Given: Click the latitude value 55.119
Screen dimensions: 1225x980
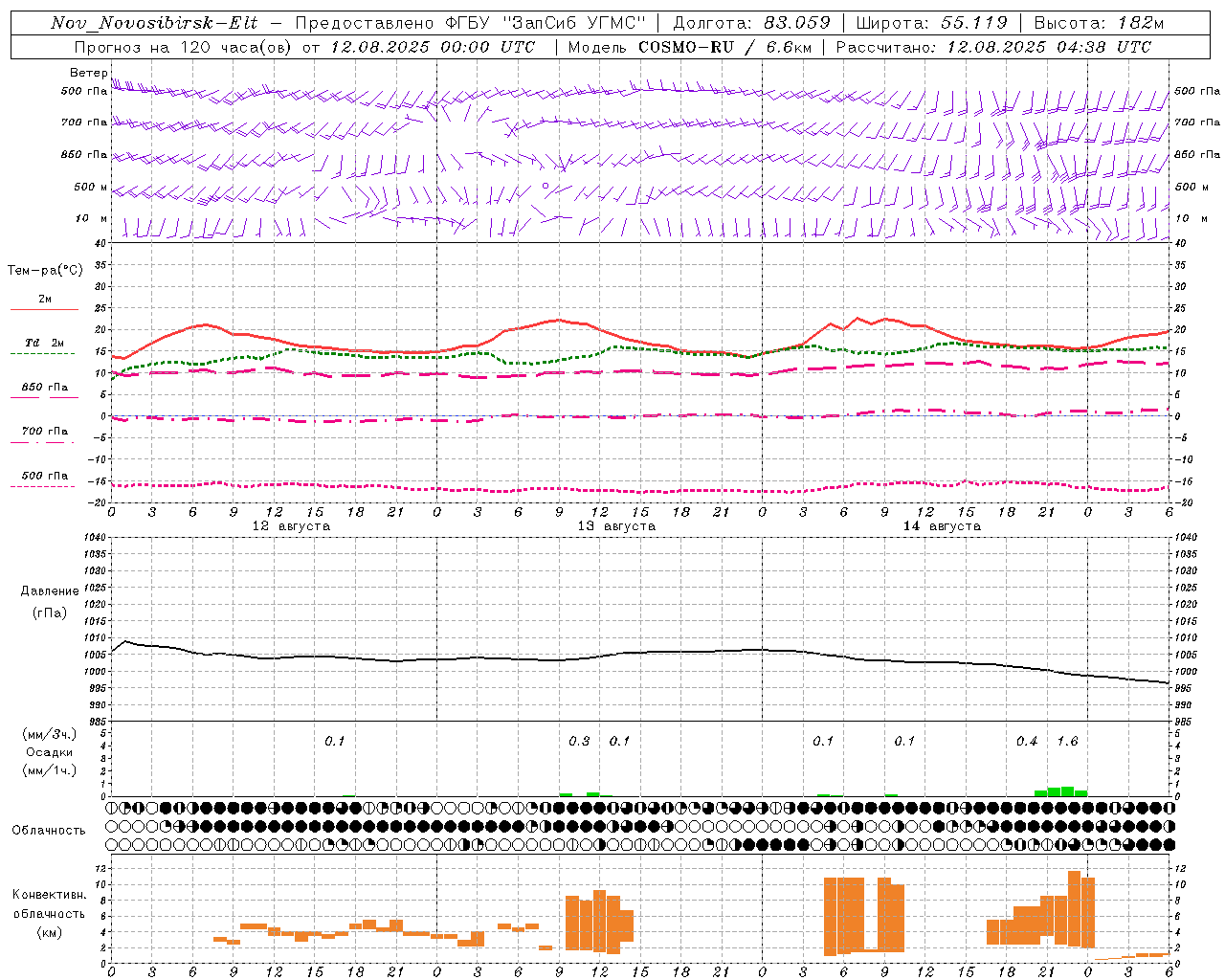Looking at the screenshot, I should tap(973, 23).
